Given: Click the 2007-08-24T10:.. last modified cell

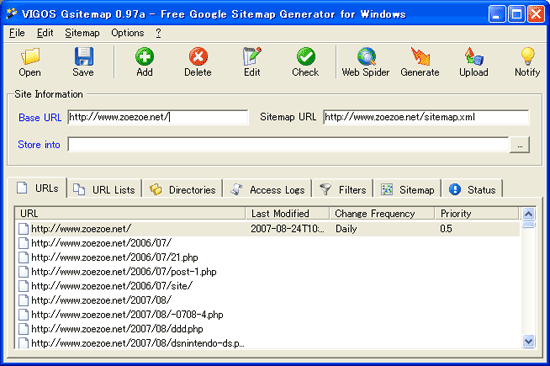Looking at the screenshot, I should [288, 229].
